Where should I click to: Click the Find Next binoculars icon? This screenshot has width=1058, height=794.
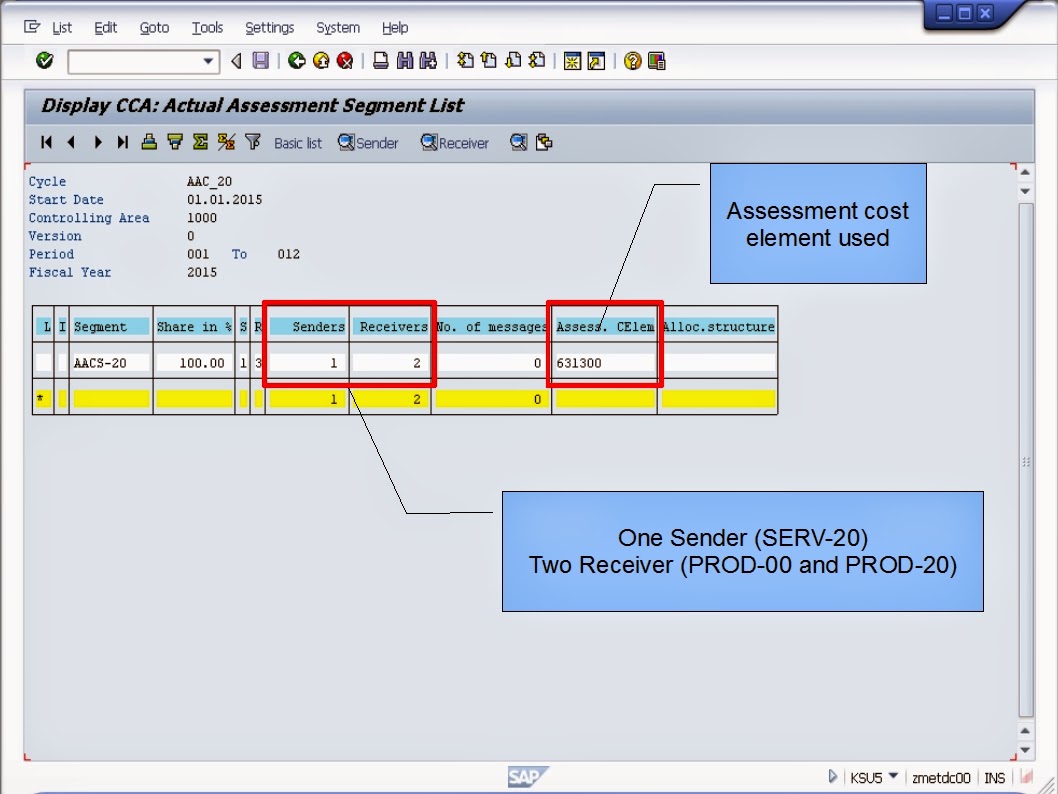click(x=428, y=61)
